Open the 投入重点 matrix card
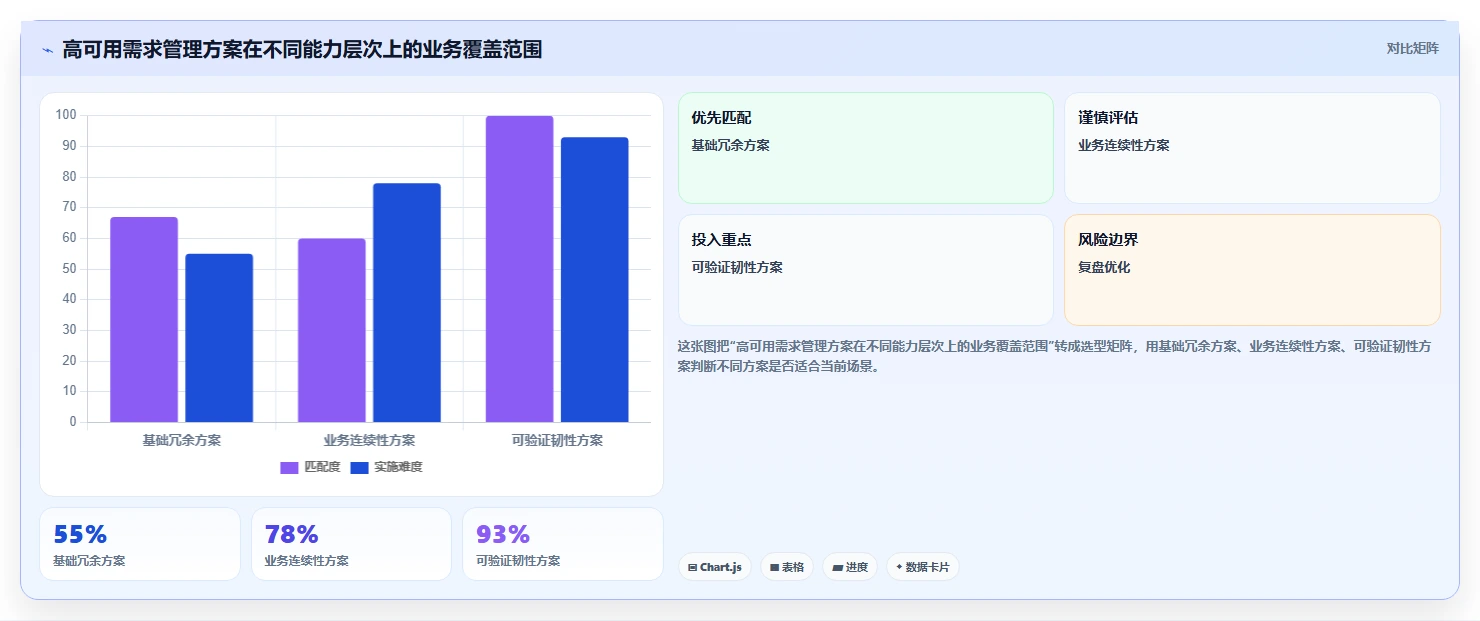The height and width of the screenshot is (621, 1480). tap(866, 270)
